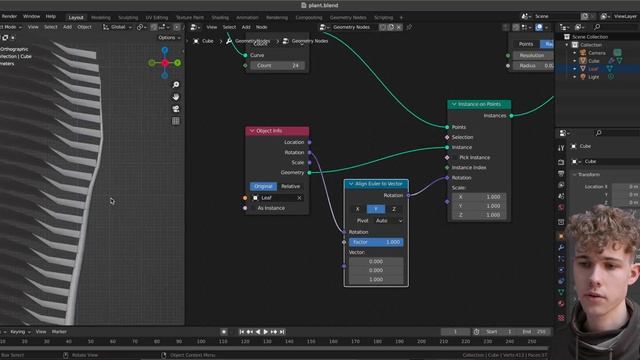The width and height of the screenshot is (640, 360).
Task: Toggle camera view icon in viewport
Action: click(x=176, y=109)
